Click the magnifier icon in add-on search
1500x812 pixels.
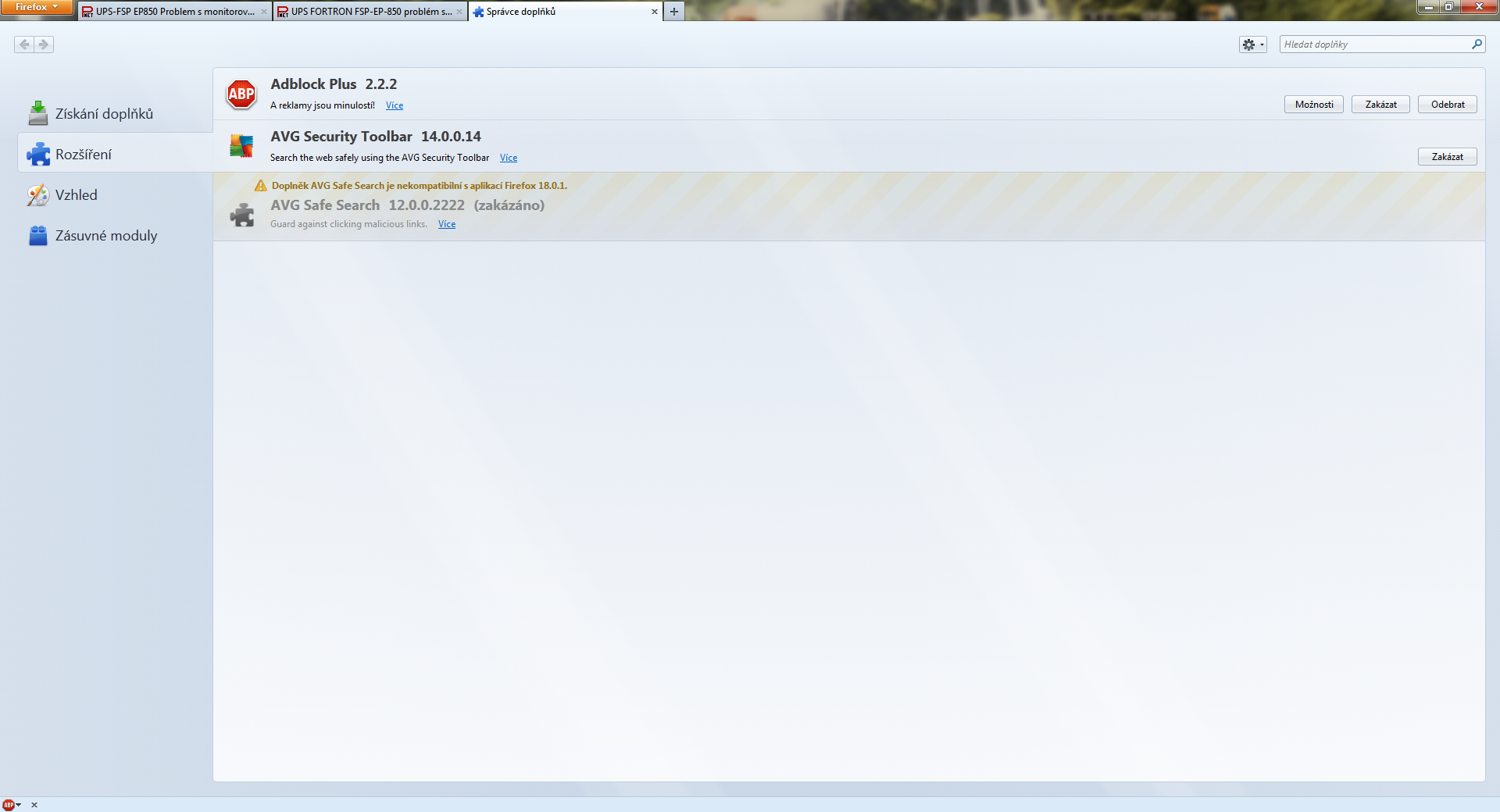coord(1477,45)
